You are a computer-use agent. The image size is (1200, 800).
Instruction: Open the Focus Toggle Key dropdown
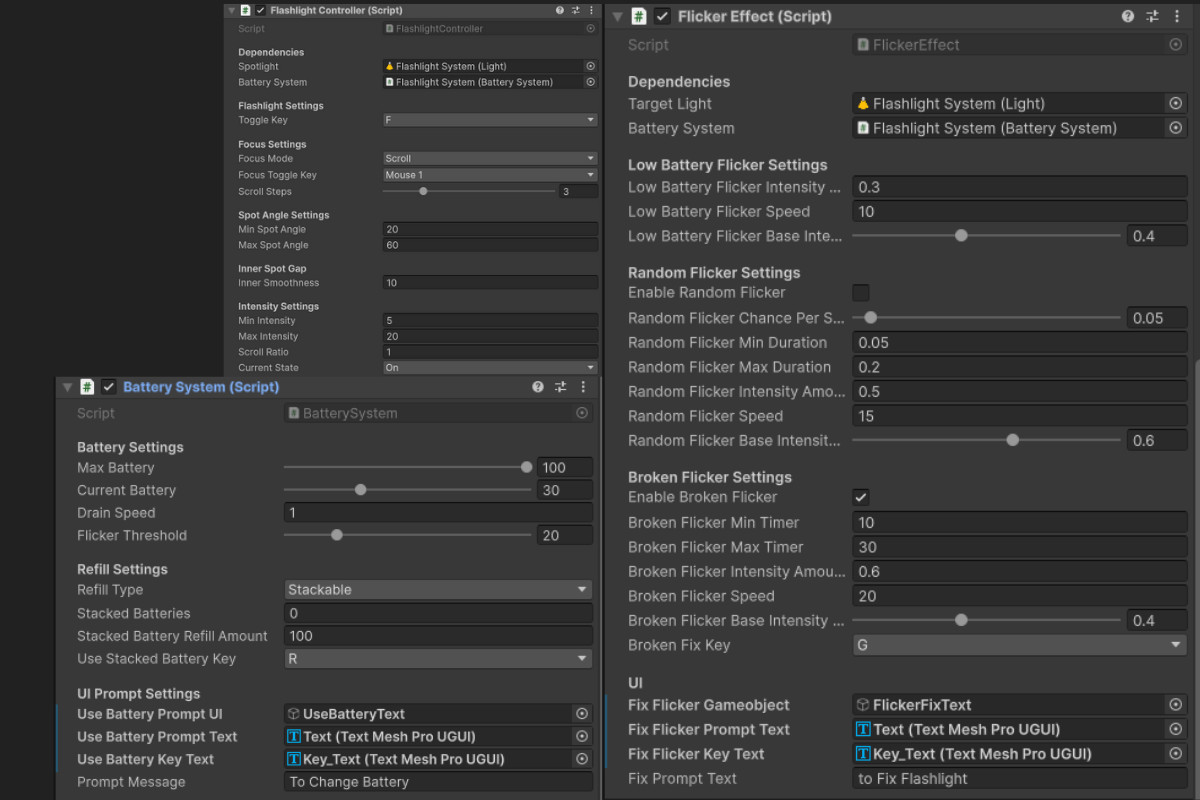coord(490,175)
